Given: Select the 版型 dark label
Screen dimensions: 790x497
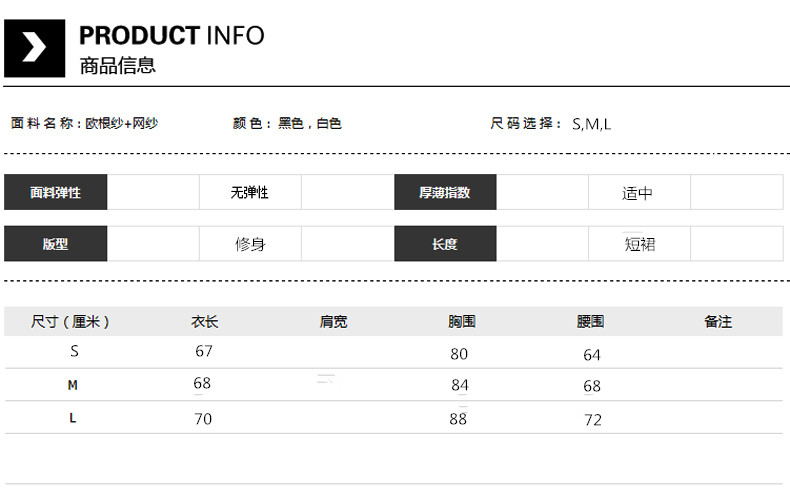Looking at the screenshot, I should coord(55,244).
